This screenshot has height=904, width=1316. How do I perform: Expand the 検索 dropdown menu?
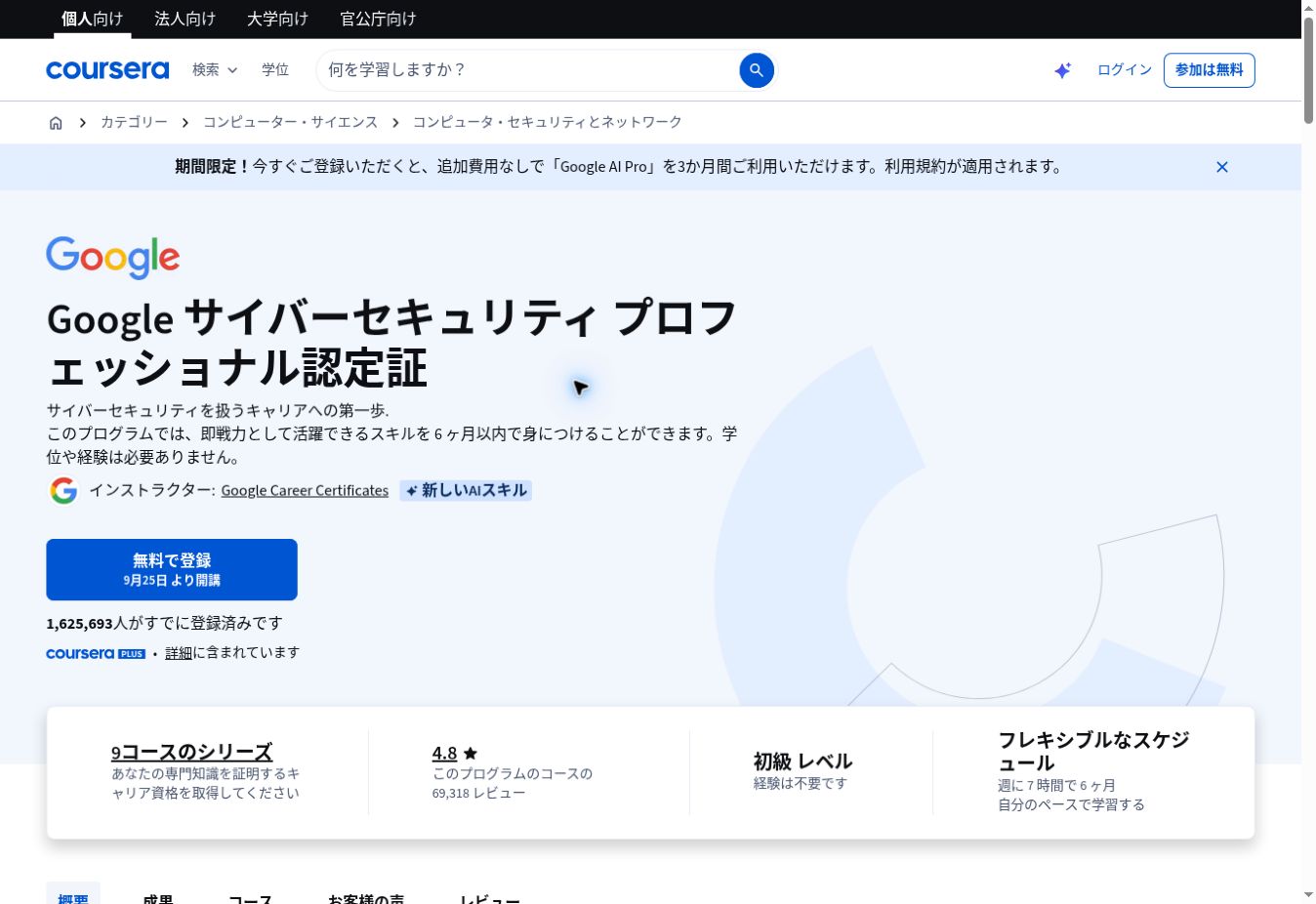coord(215,70)
